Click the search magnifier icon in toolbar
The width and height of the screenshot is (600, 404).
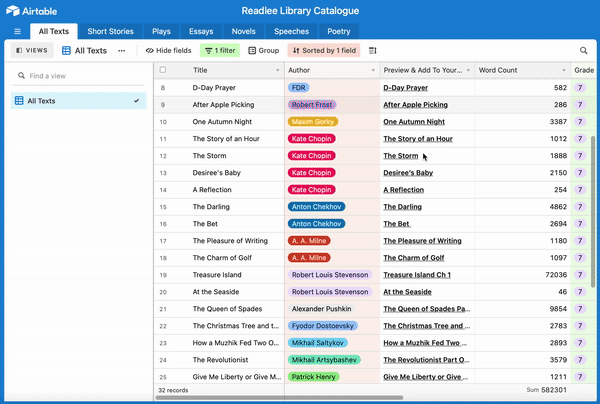coord(583,50)
